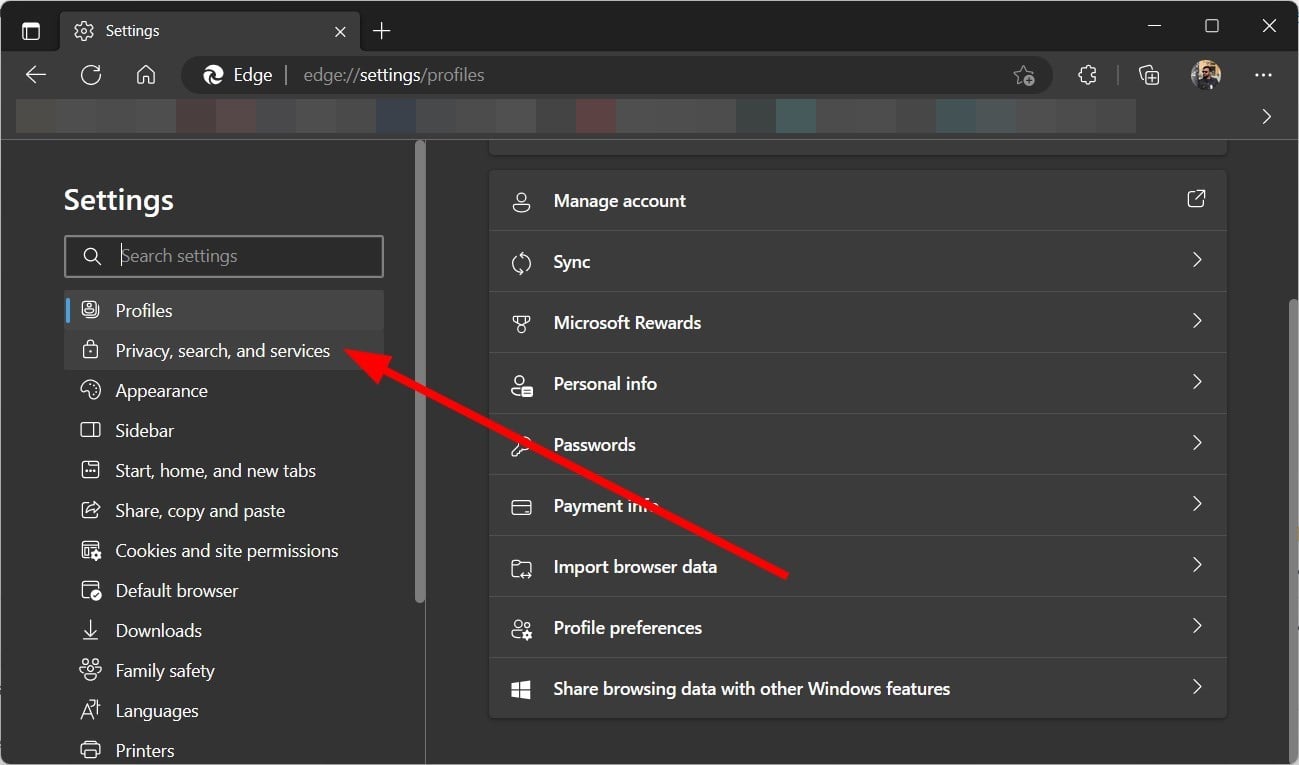Expand Personal info chevron
The image size is (1299, 765).
click(1196, 382)
